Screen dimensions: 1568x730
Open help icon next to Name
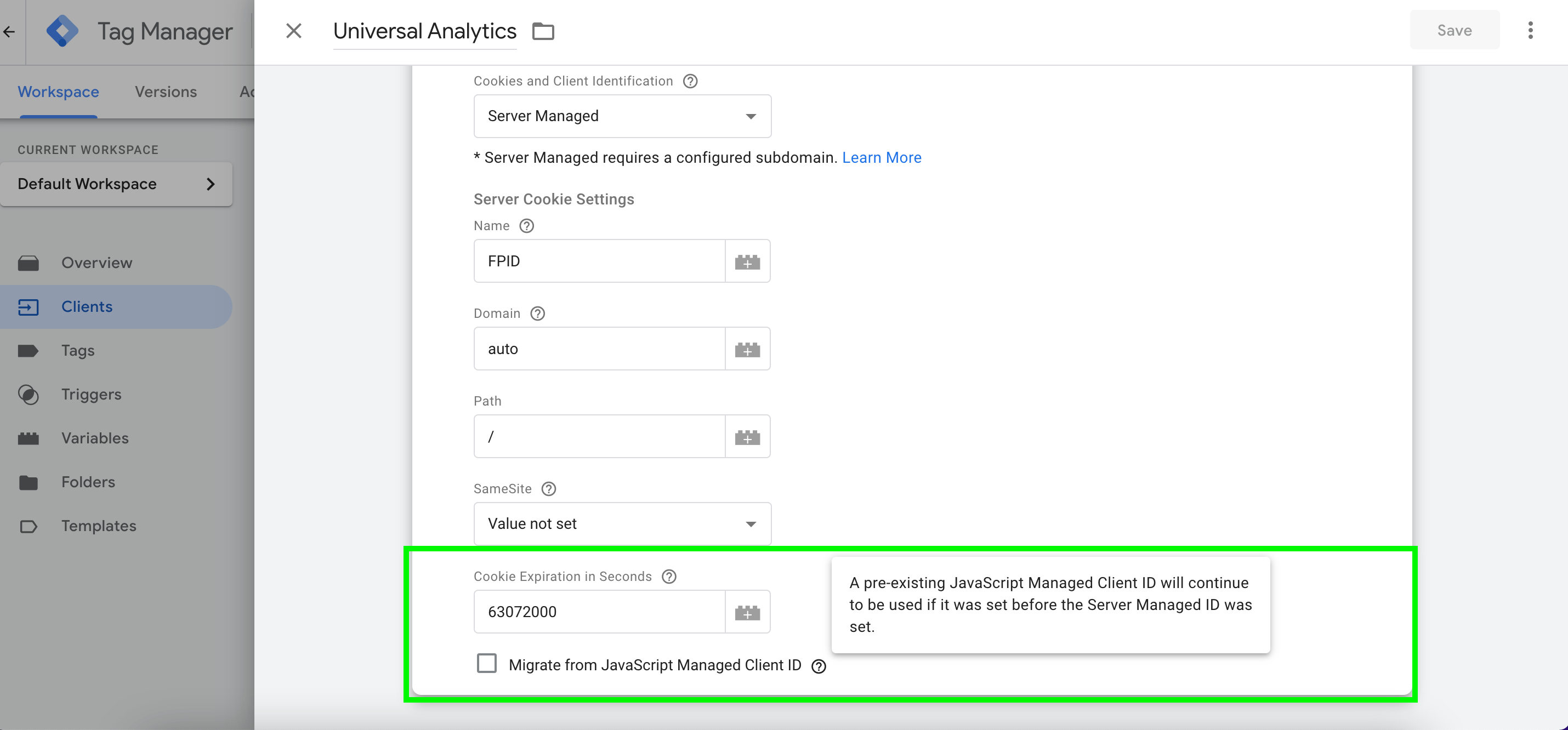526,226
